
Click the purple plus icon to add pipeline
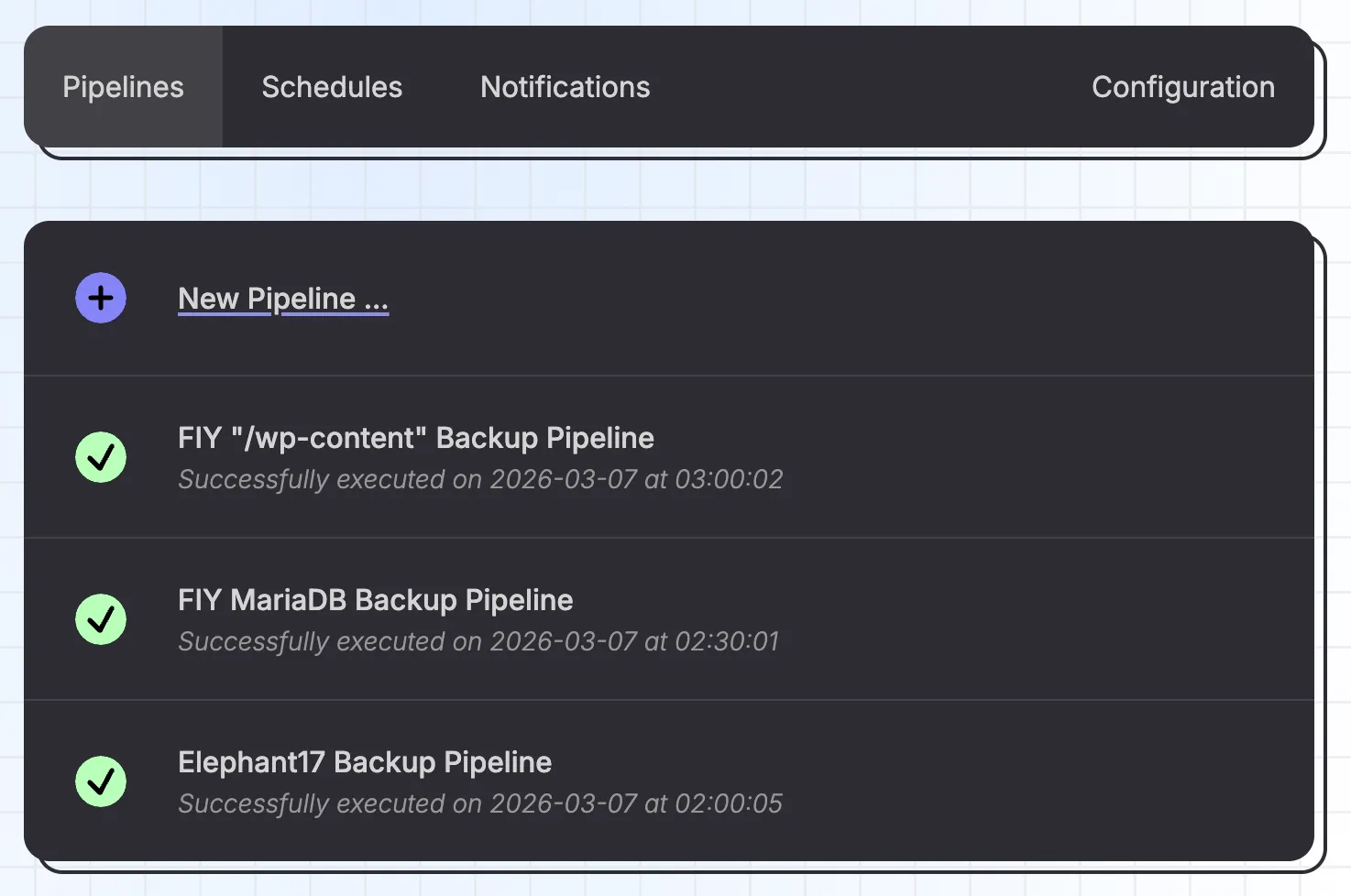pyautogui.click(x=100, y=298)
